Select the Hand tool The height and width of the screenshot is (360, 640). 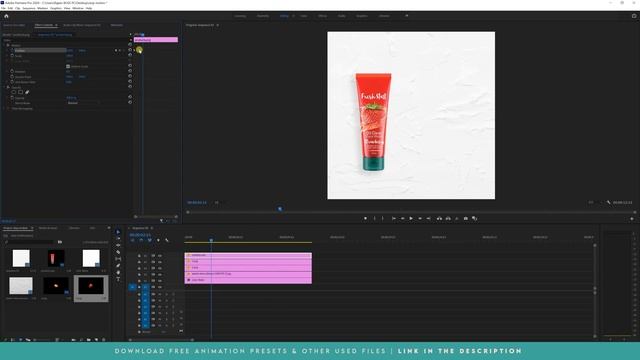[x=118, y=272]
